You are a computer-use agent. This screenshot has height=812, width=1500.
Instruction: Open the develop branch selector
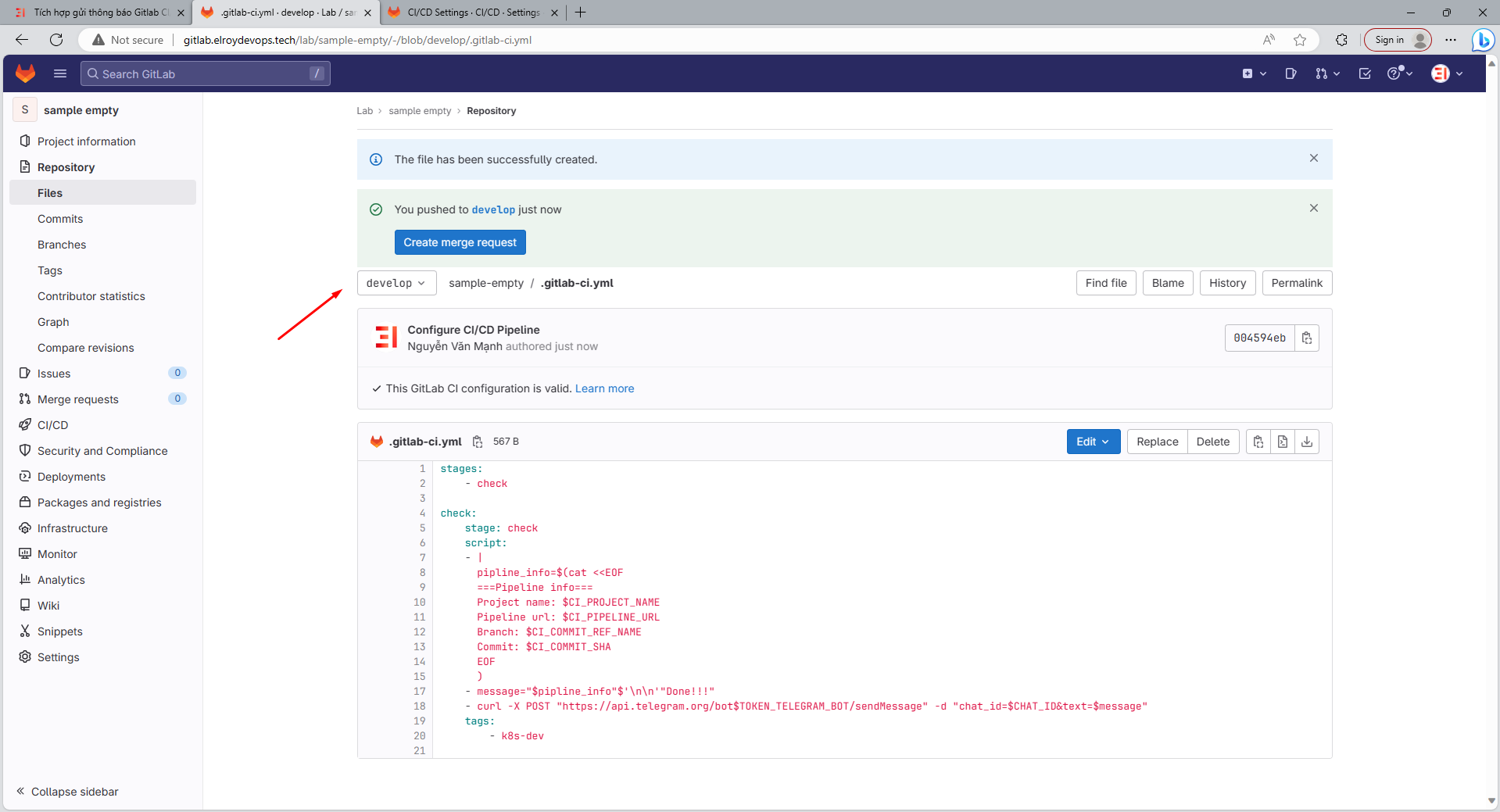point(396,283)
